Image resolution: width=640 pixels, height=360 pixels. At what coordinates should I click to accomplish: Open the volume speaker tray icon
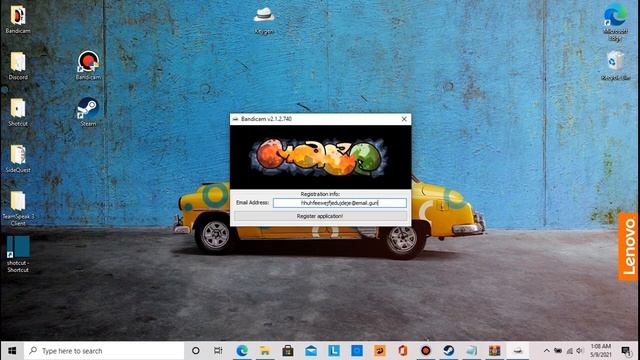(x=580, y=351)
